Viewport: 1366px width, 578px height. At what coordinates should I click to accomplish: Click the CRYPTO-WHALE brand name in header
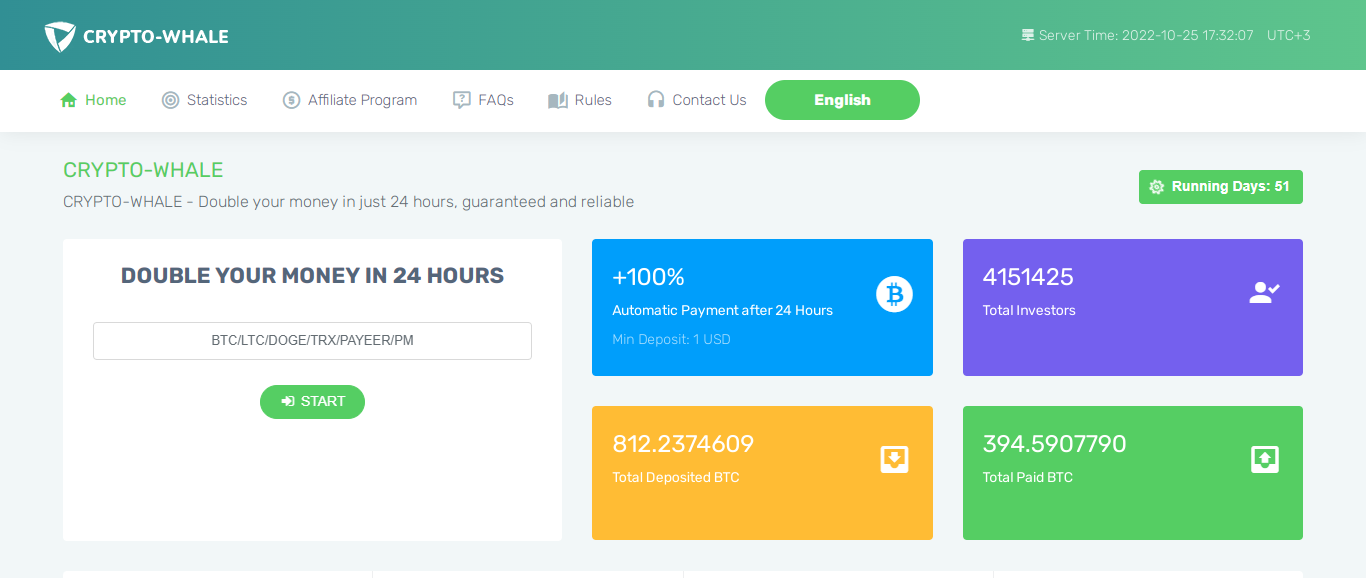156,37
